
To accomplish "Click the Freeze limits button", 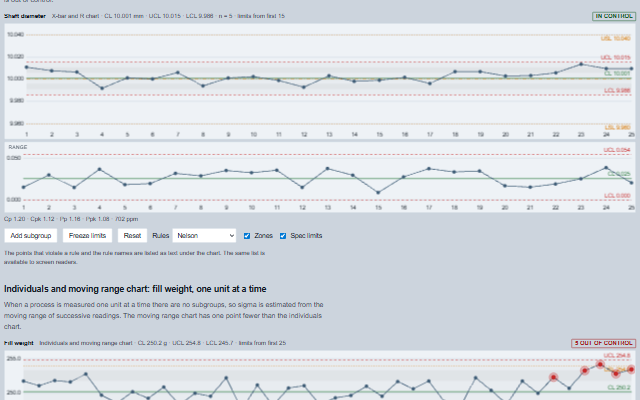I will pos(87,236).
